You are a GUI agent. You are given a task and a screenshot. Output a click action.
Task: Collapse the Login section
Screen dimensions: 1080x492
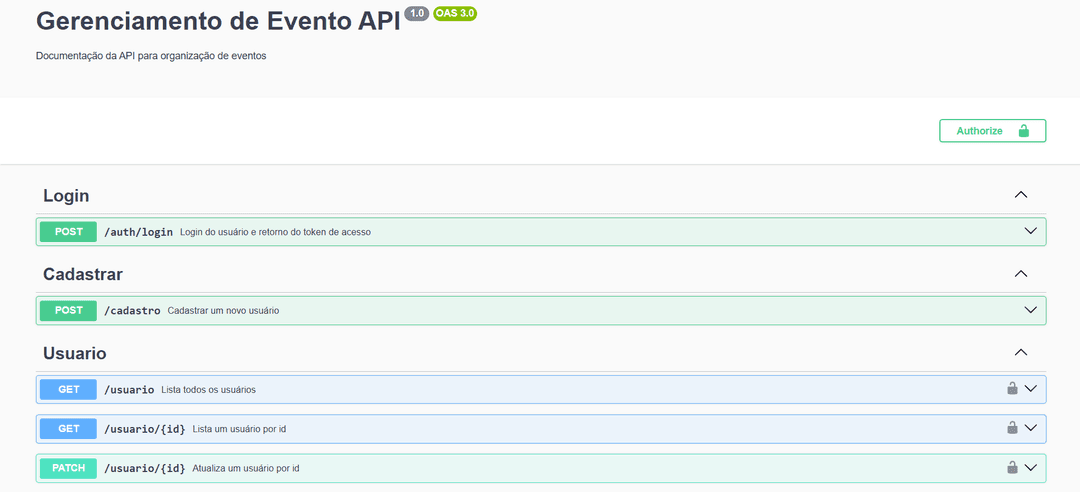1021,195
